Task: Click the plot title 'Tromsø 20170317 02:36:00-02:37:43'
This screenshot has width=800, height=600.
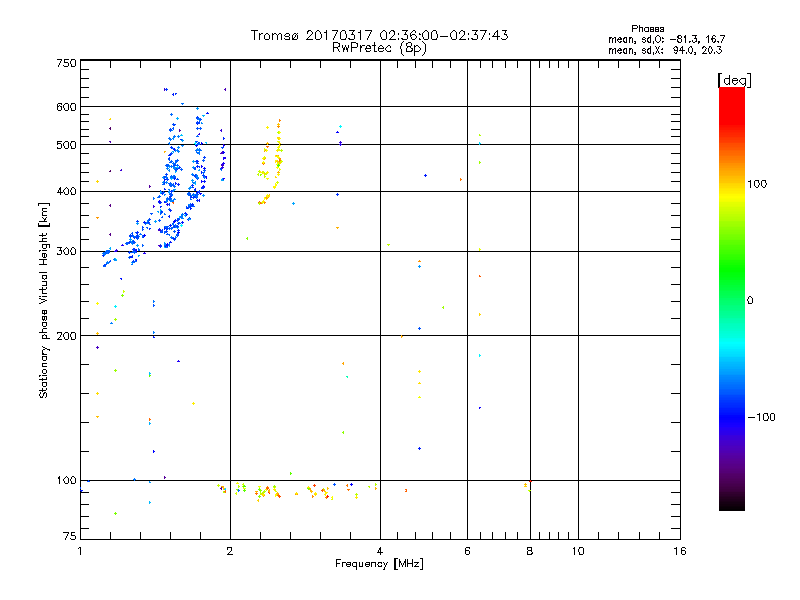Action: click(379, 35)
